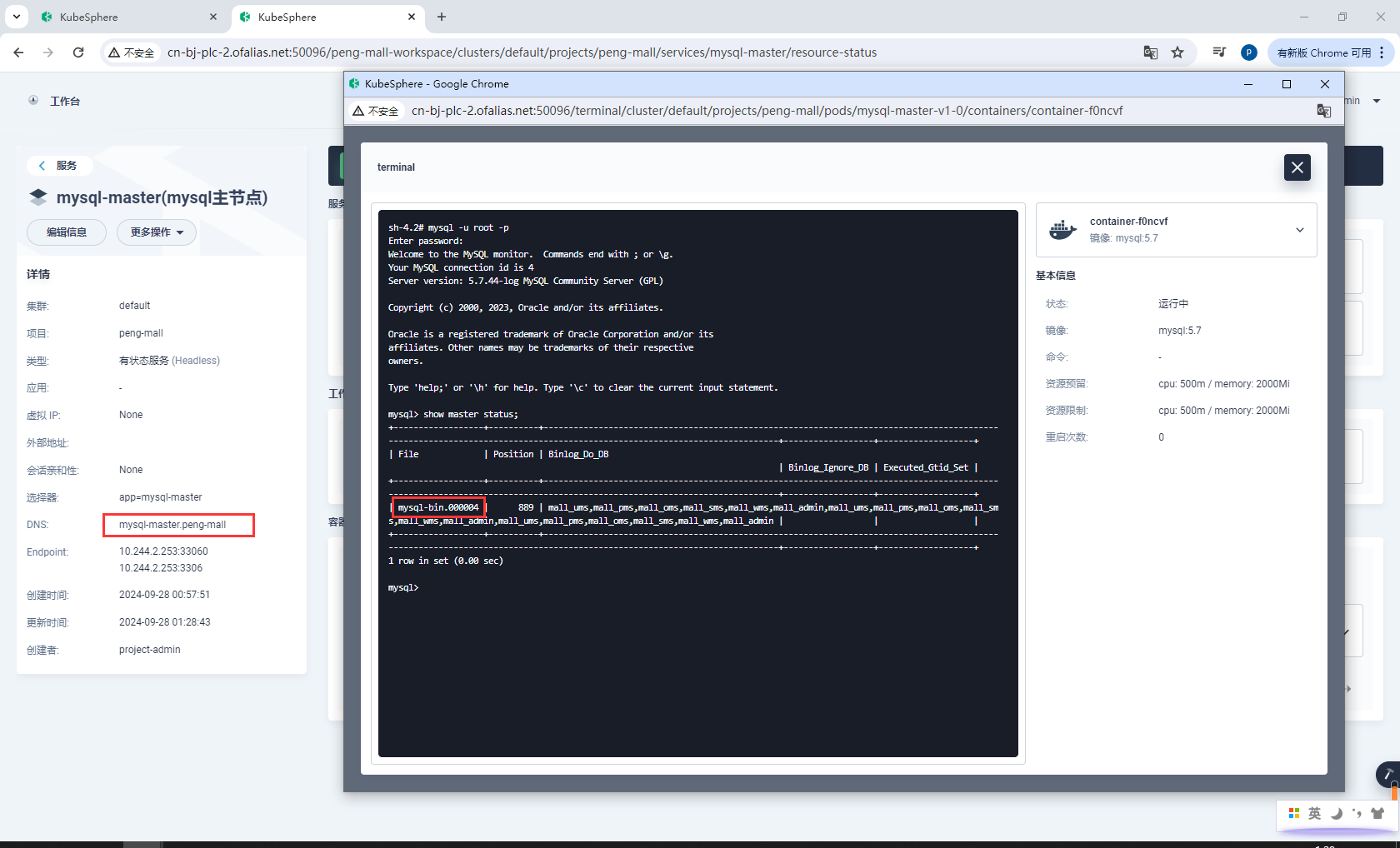Click the binlog position value 889
This screenshot has height=848, width=1400.
[x=526, y=507]
